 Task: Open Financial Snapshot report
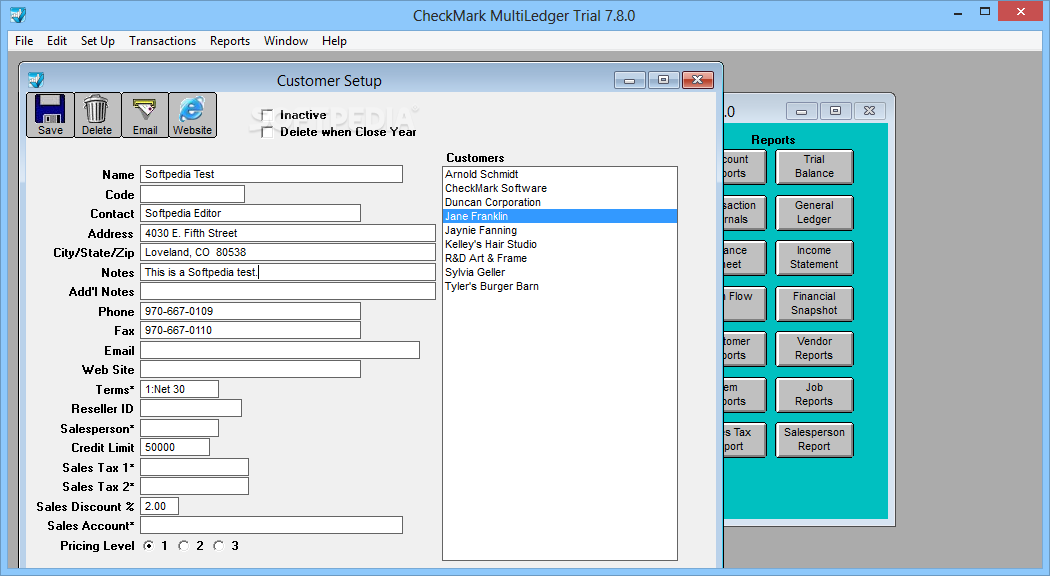tap(814, 303)
